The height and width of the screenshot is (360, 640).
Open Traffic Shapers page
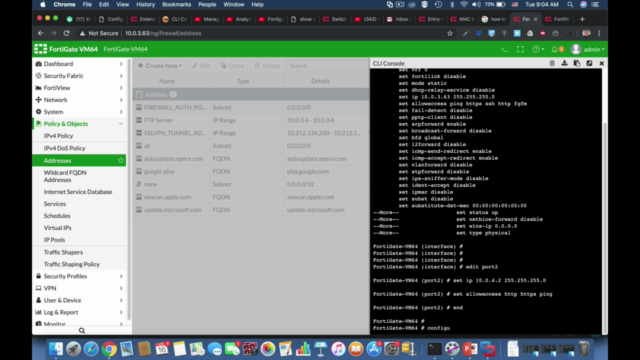[63, 252]
